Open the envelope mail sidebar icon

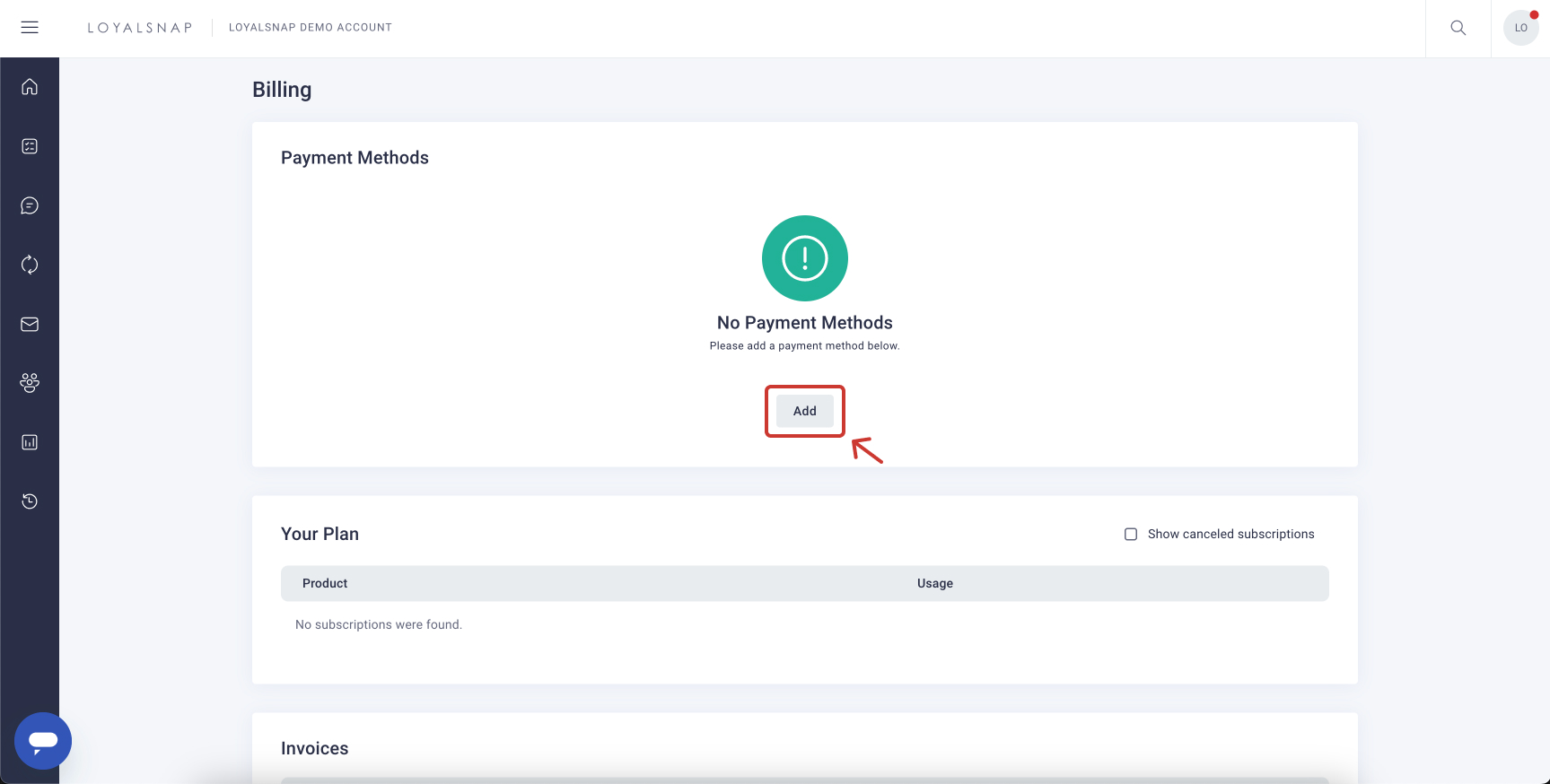(30, 324)
